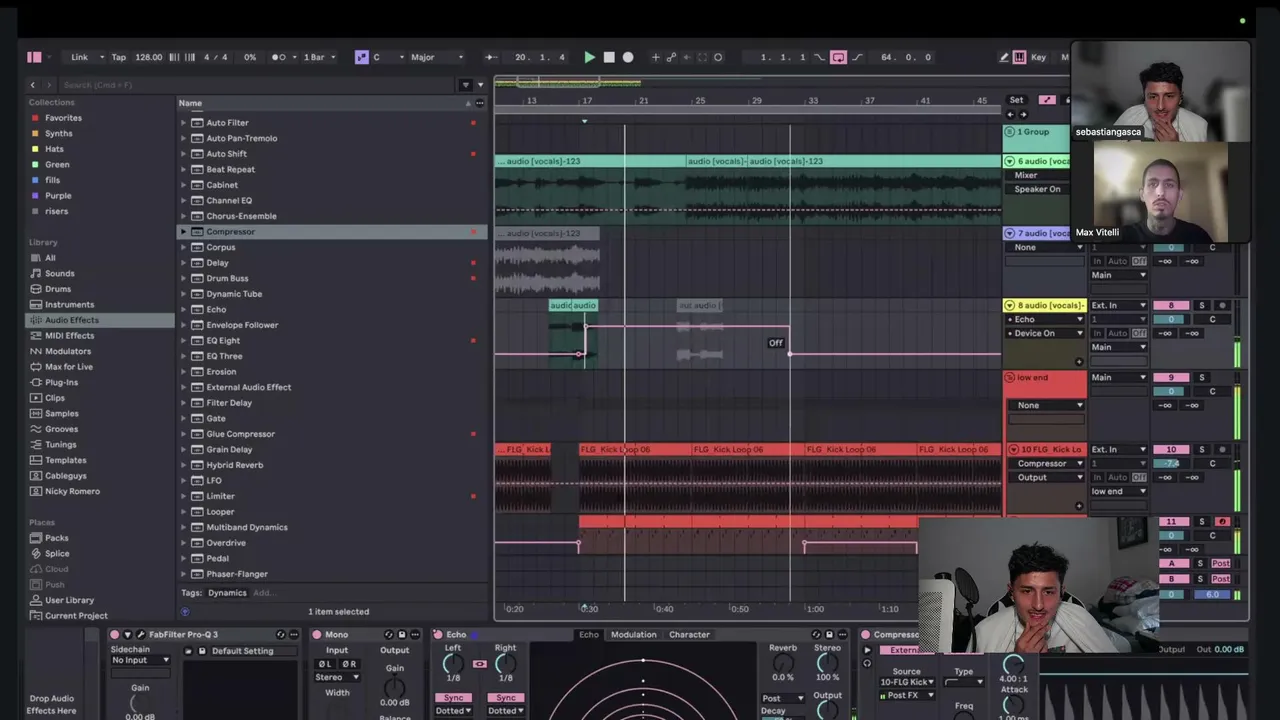The height and width of the screenshot is (720, 1280).
Task: Click the Set locator button
Action: pos(1016,100)
